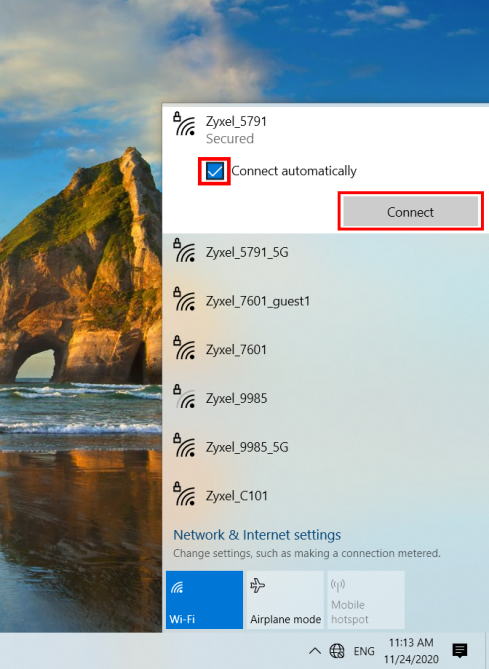Click the Zyxel_9985_5G Wi-Fi signal icon
489x669 pixels.
coord(184,445)
